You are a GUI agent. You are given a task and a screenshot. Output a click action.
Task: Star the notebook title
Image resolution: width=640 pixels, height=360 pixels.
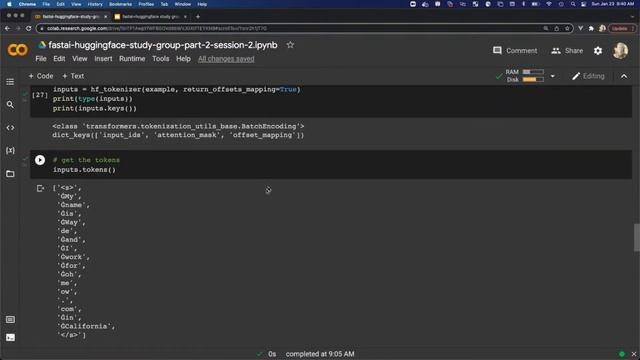pyautogui.click(x=290, y=45)
